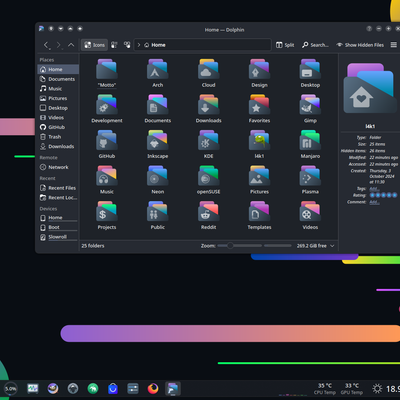This screenshot has width=400, height=400.
Task: Select the openSUSE folder icon
Action: [x=208, y=176]
